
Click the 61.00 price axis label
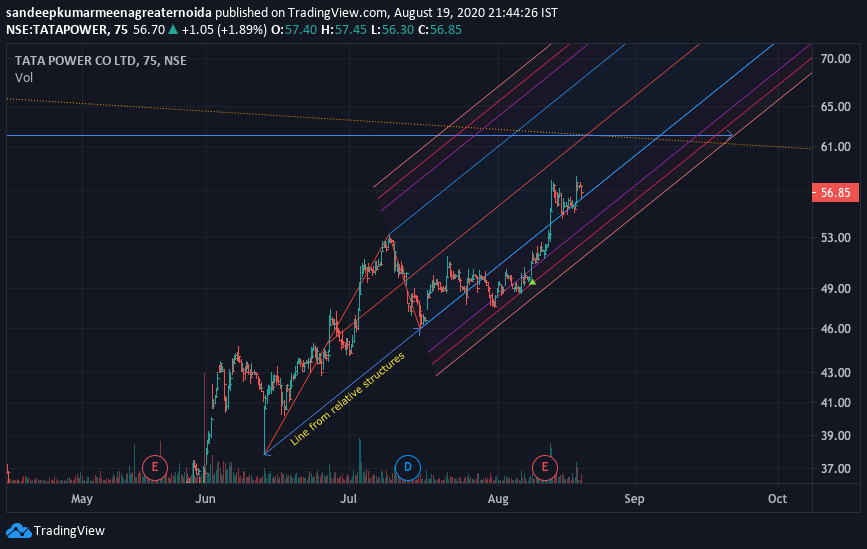tap(835, 147)
